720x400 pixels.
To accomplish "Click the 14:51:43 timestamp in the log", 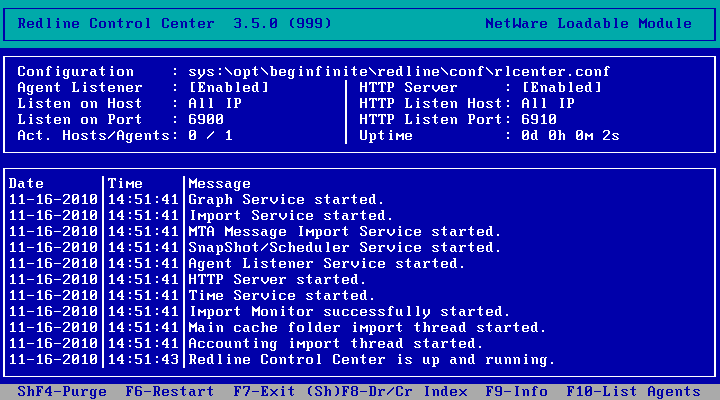I will (143, 361).
